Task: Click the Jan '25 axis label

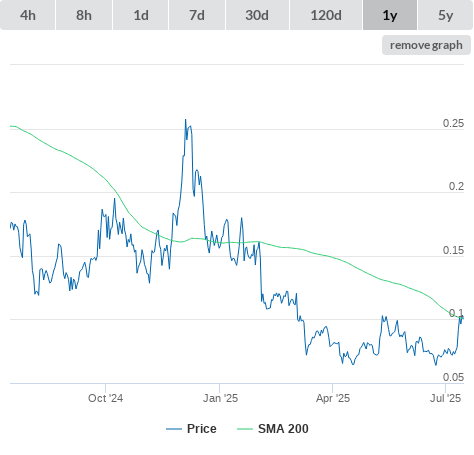Action: [x=220, y=398]
